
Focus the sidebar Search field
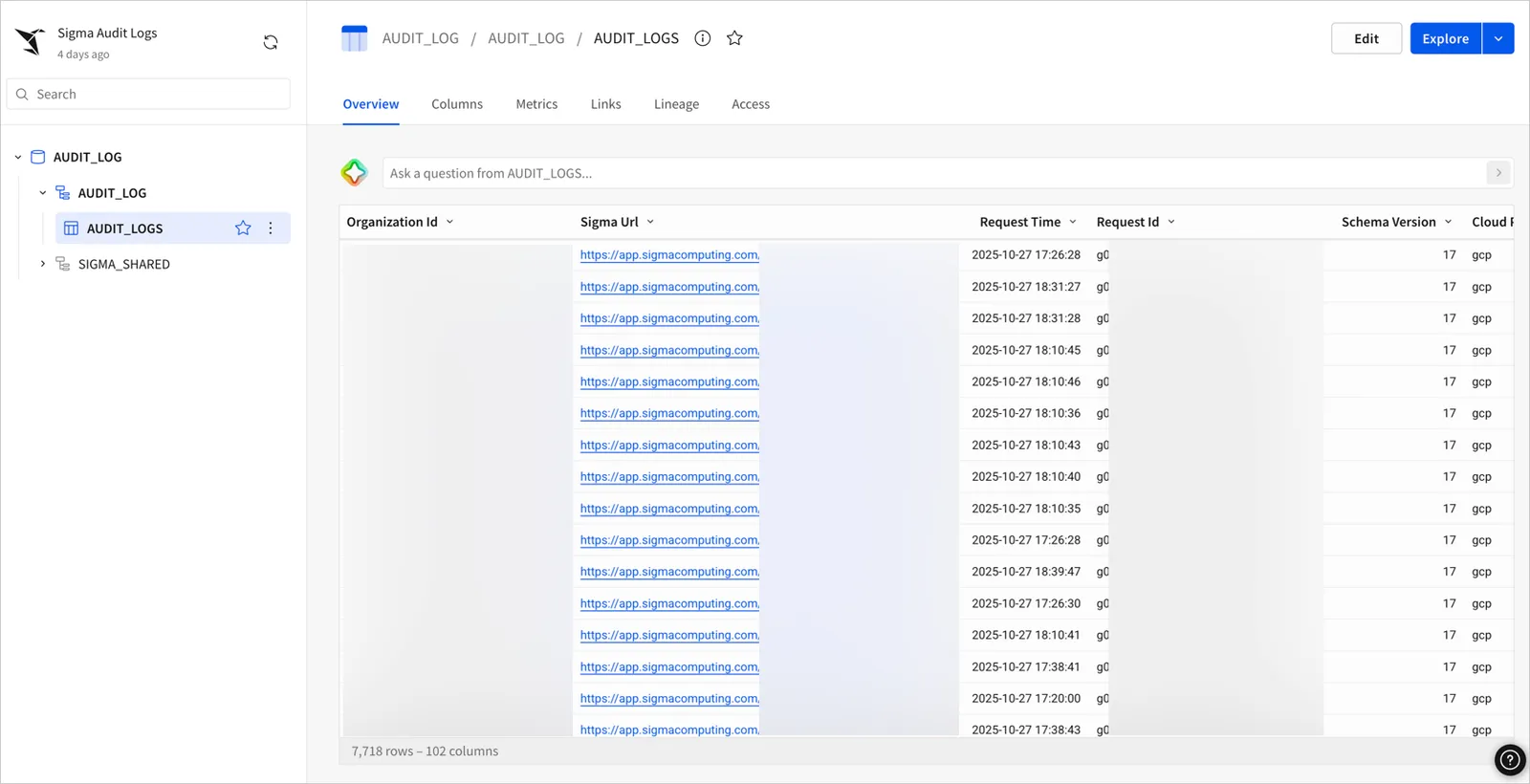pyautogui.click(x=148, y=94)
